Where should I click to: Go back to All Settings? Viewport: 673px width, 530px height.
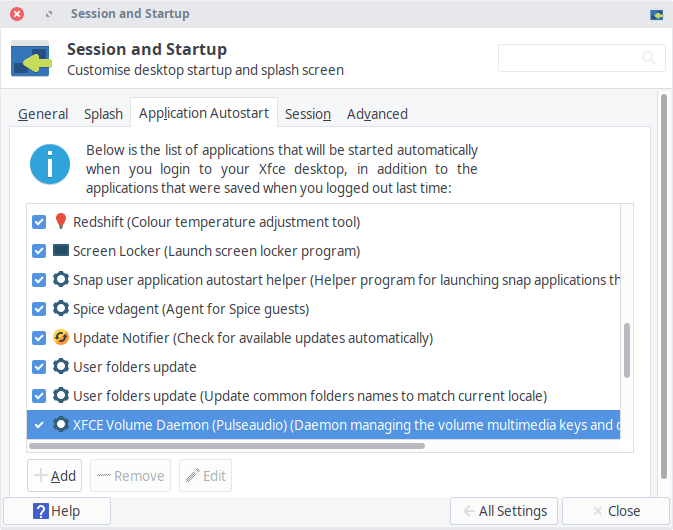(504, 511)
